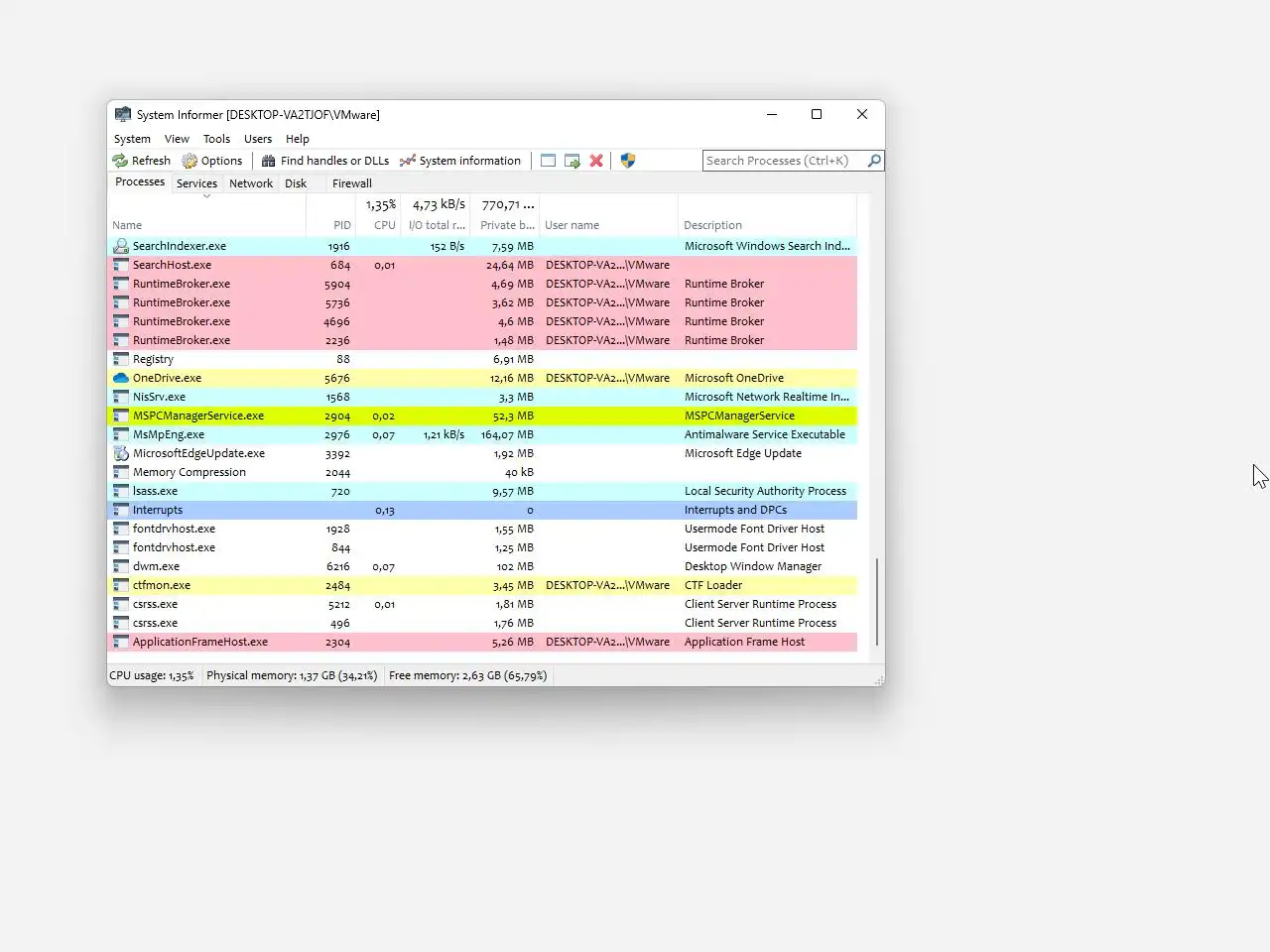The height and width of the screenshot is (952, 1270).
Task: Select RuntimeBroker.exe with PID 5736
Action: point(482,302)
